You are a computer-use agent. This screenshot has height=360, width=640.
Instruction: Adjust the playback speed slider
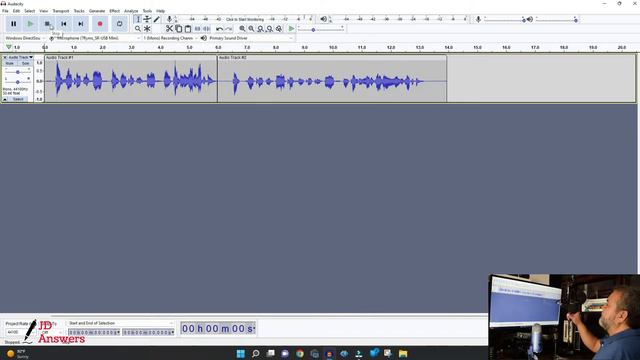pyautogui.click(x=321, y=29)
